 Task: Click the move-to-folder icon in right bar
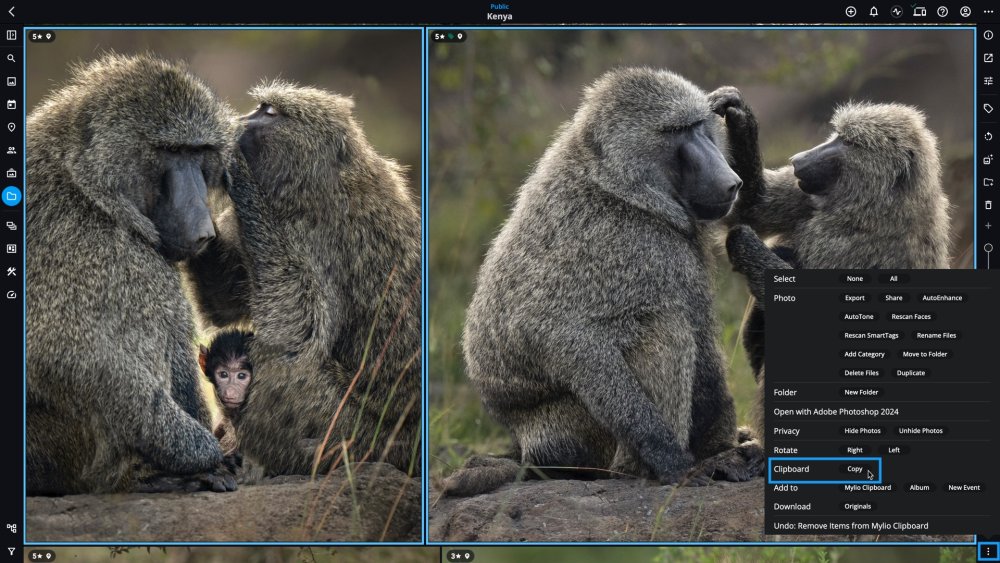pyautogui.click(x=989, y=182)
